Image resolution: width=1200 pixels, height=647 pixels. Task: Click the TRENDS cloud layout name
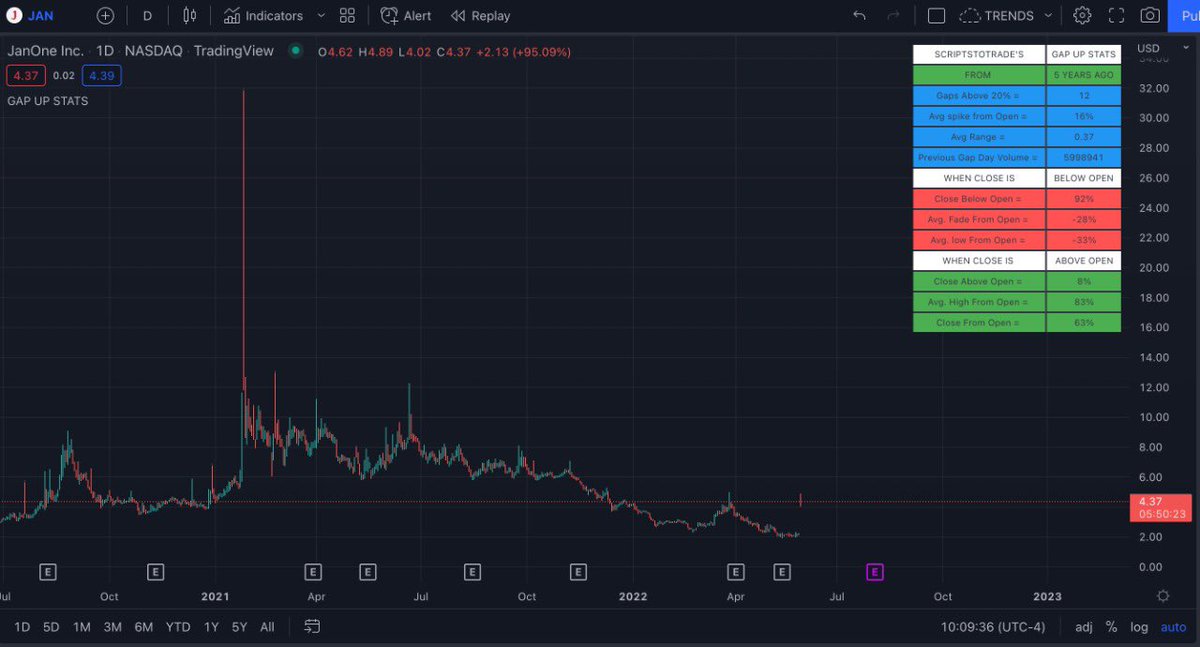(x=997, y=16)
